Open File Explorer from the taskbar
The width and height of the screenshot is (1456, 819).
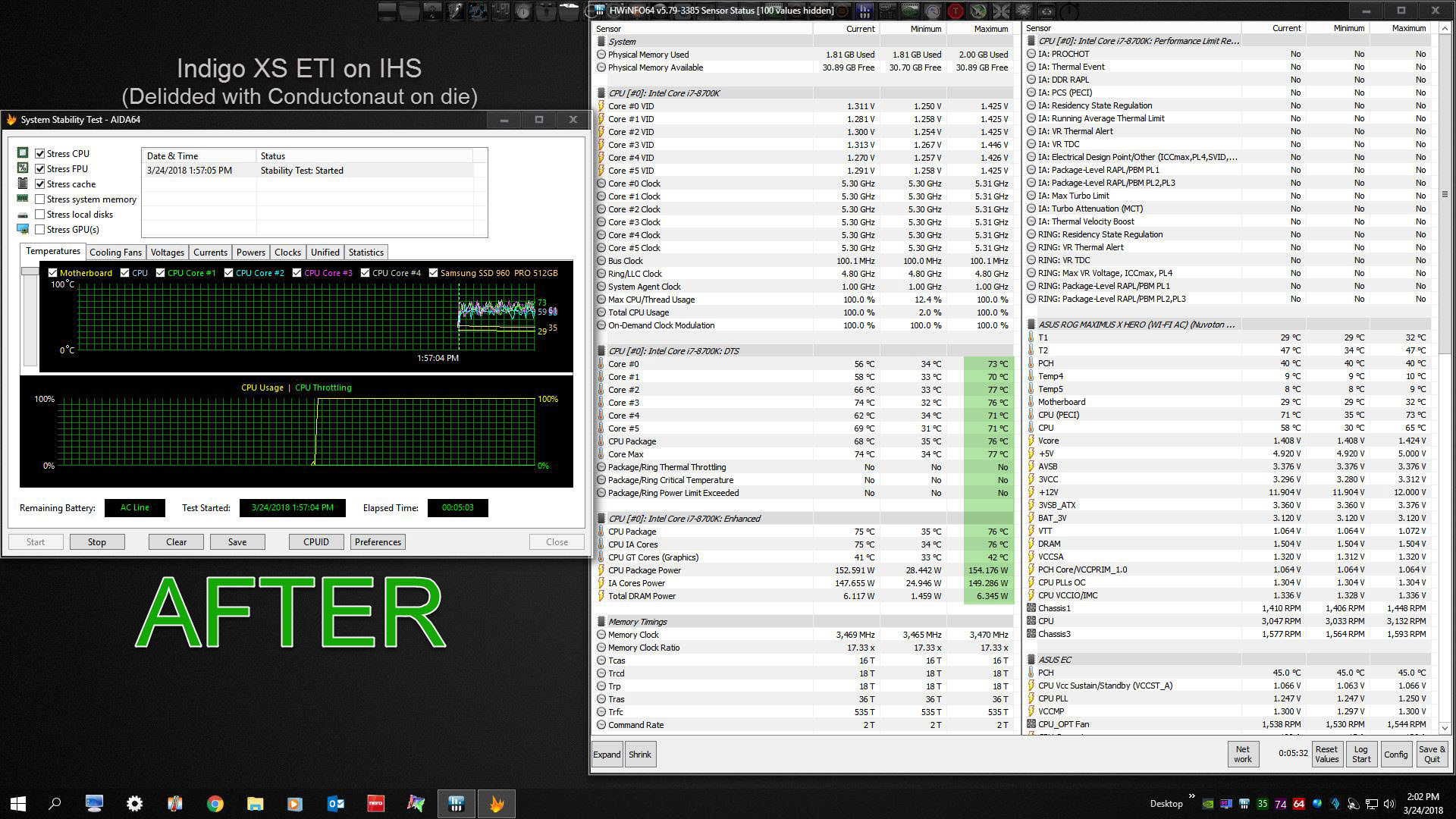pyautogui.click(x=255, y=803)
